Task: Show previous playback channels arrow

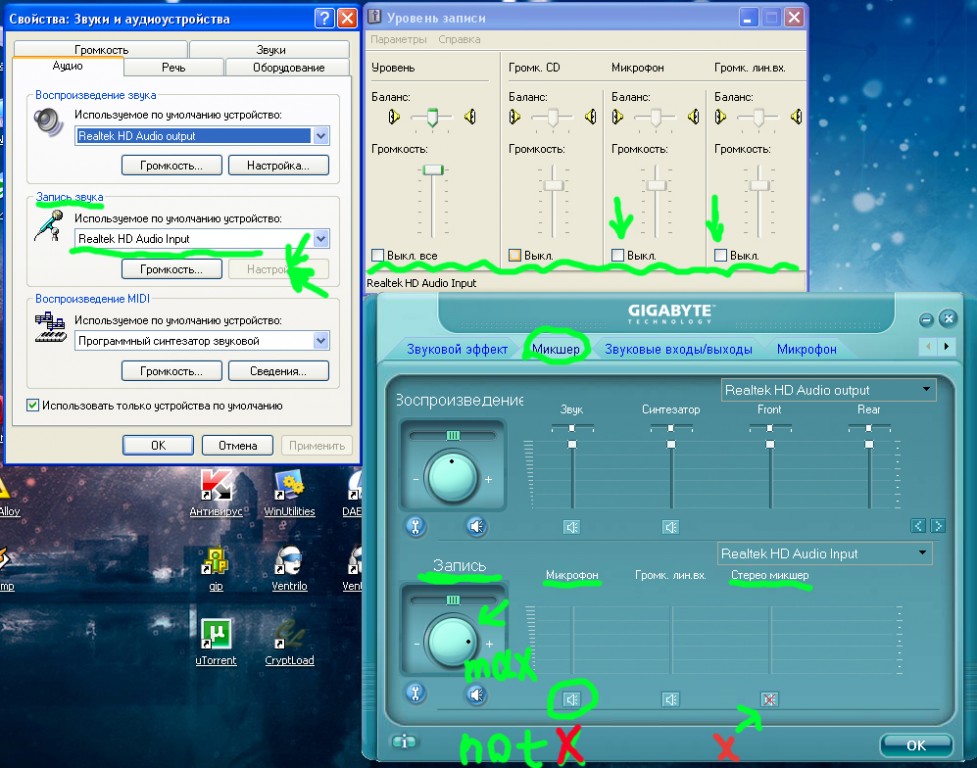Action: point(918,526)
